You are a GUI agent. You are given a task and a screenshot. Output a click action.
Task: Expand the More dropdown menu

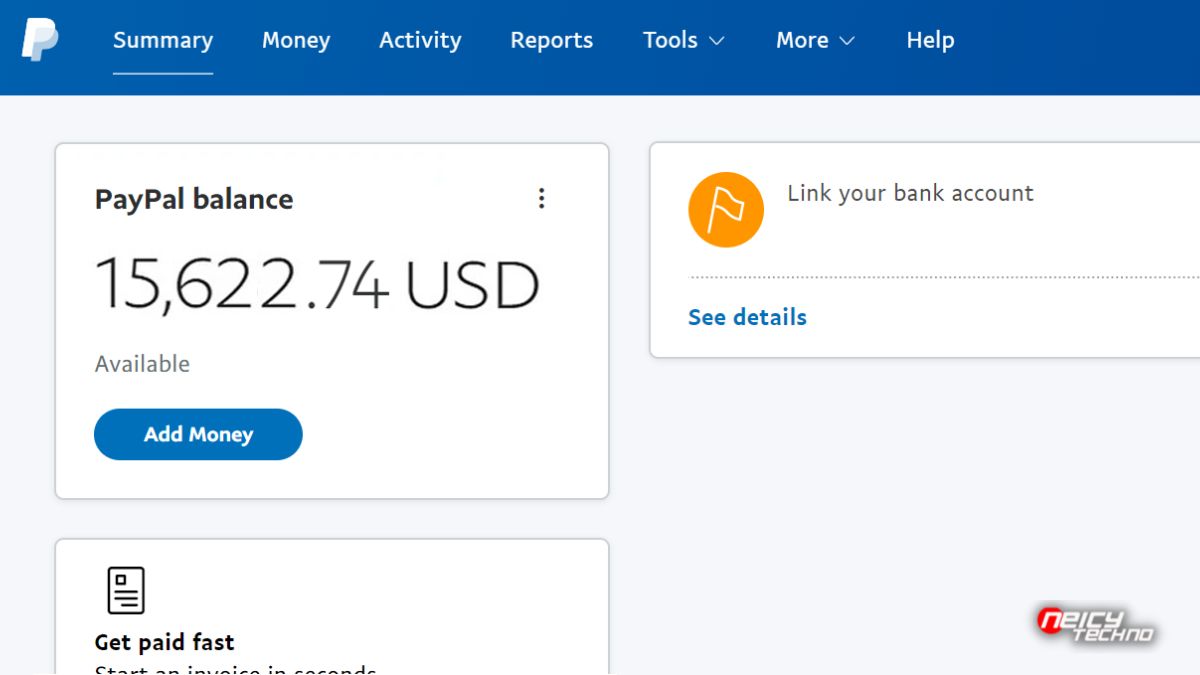pos(816,40)
